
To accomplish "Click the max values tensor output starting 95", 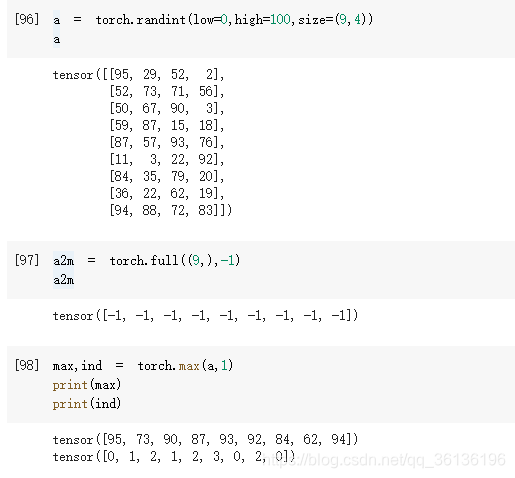I will (x=205, y=439).
